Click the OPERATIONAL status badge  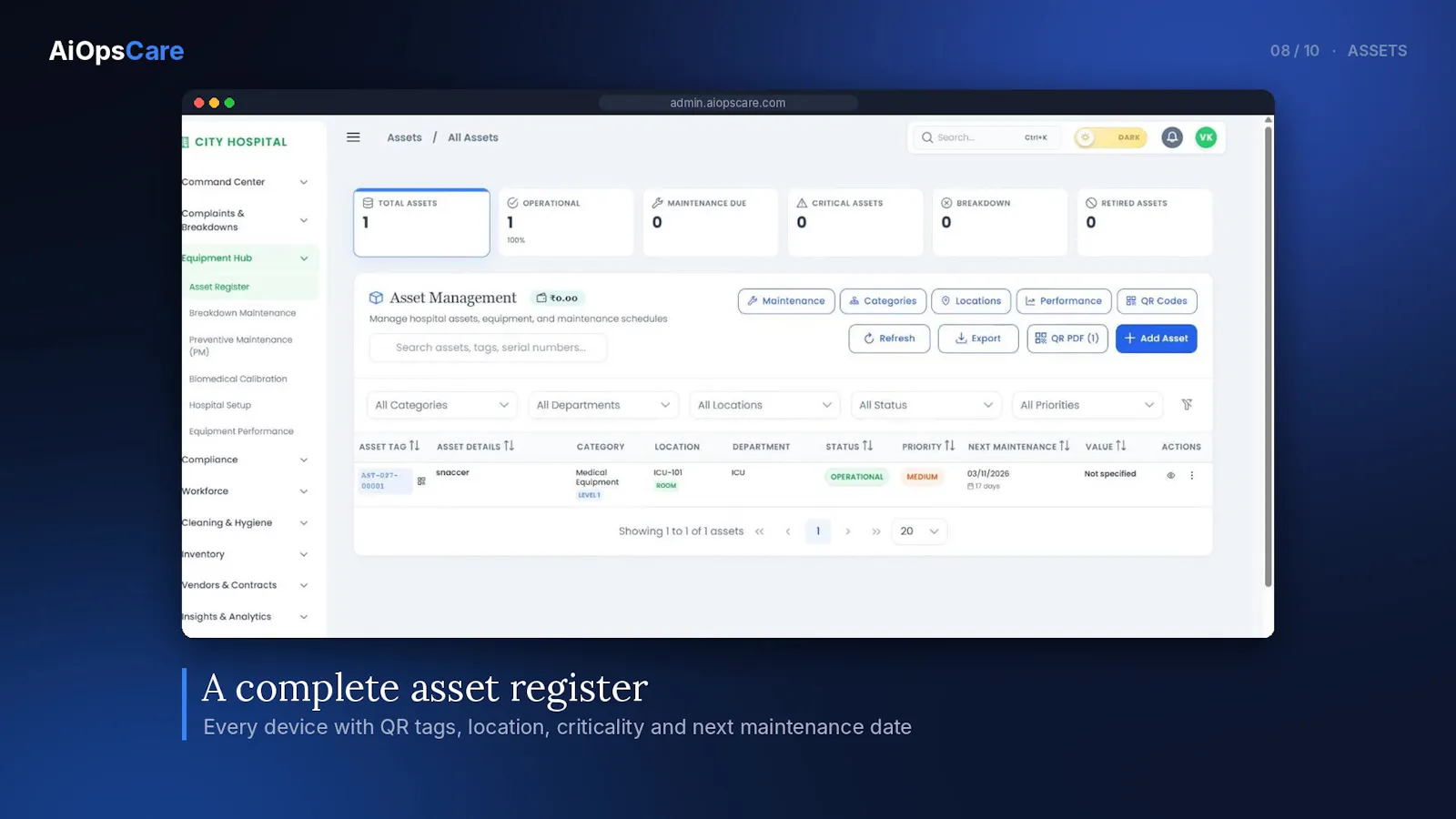point(856,477)
